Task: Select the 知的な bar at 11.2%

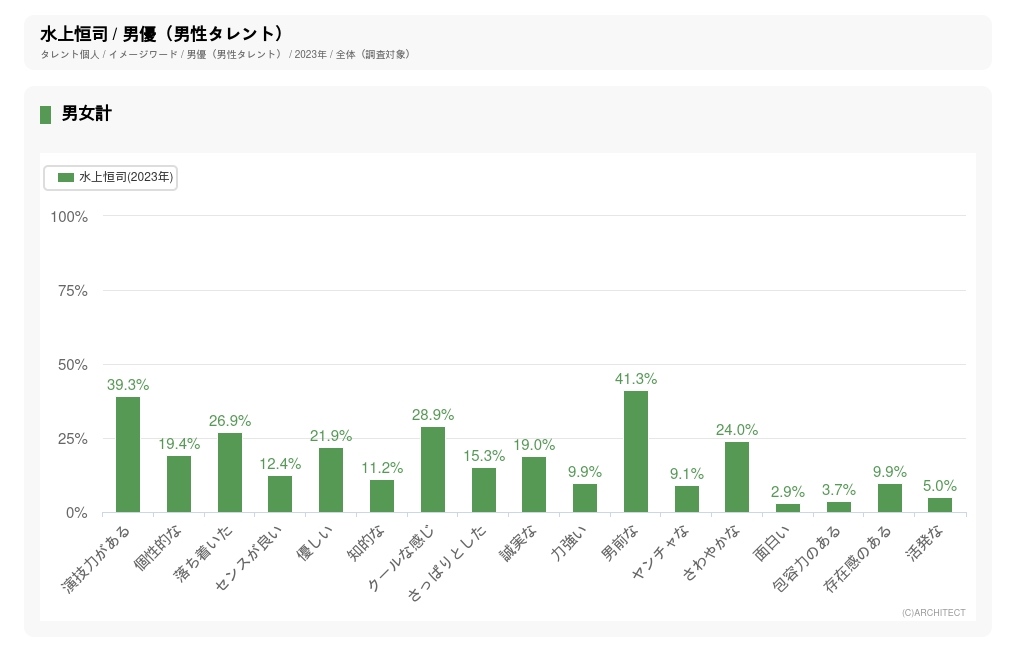Action: [x=382, y=496]
